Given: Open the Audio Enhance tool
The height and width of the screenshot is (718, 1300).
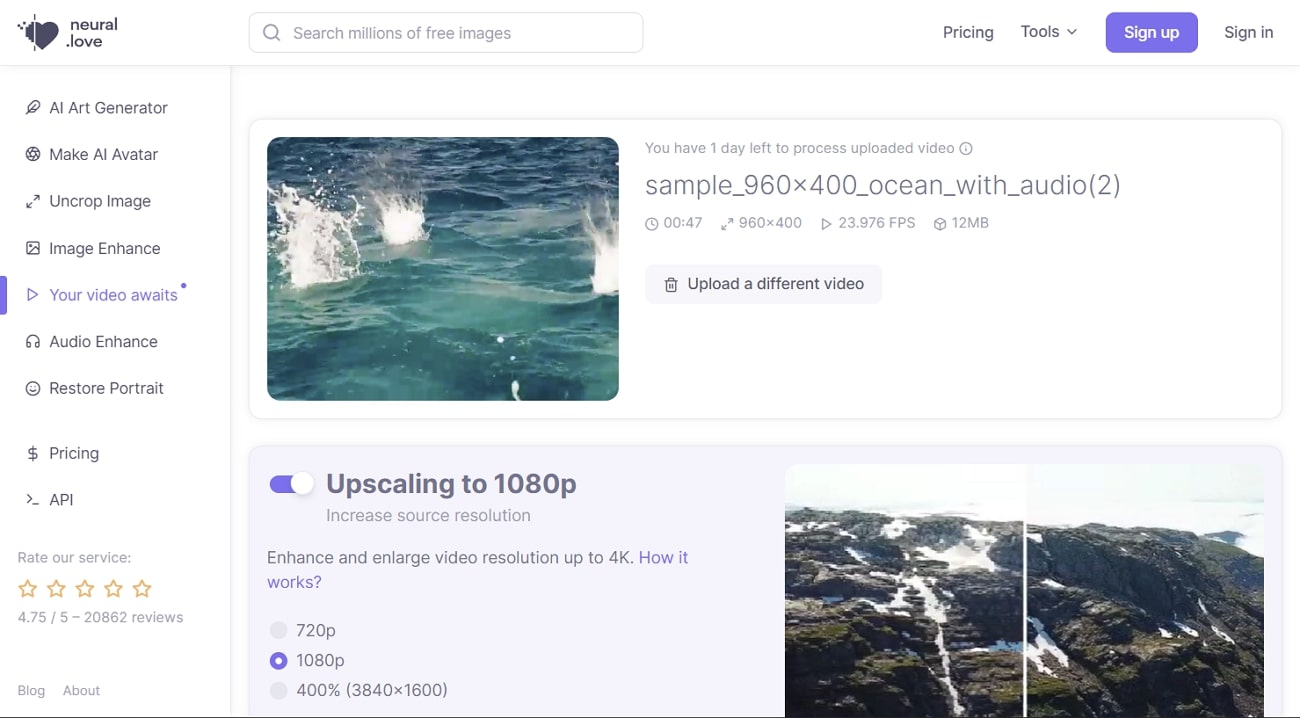Looking at the screenshot, I should (x=103, y=341).
